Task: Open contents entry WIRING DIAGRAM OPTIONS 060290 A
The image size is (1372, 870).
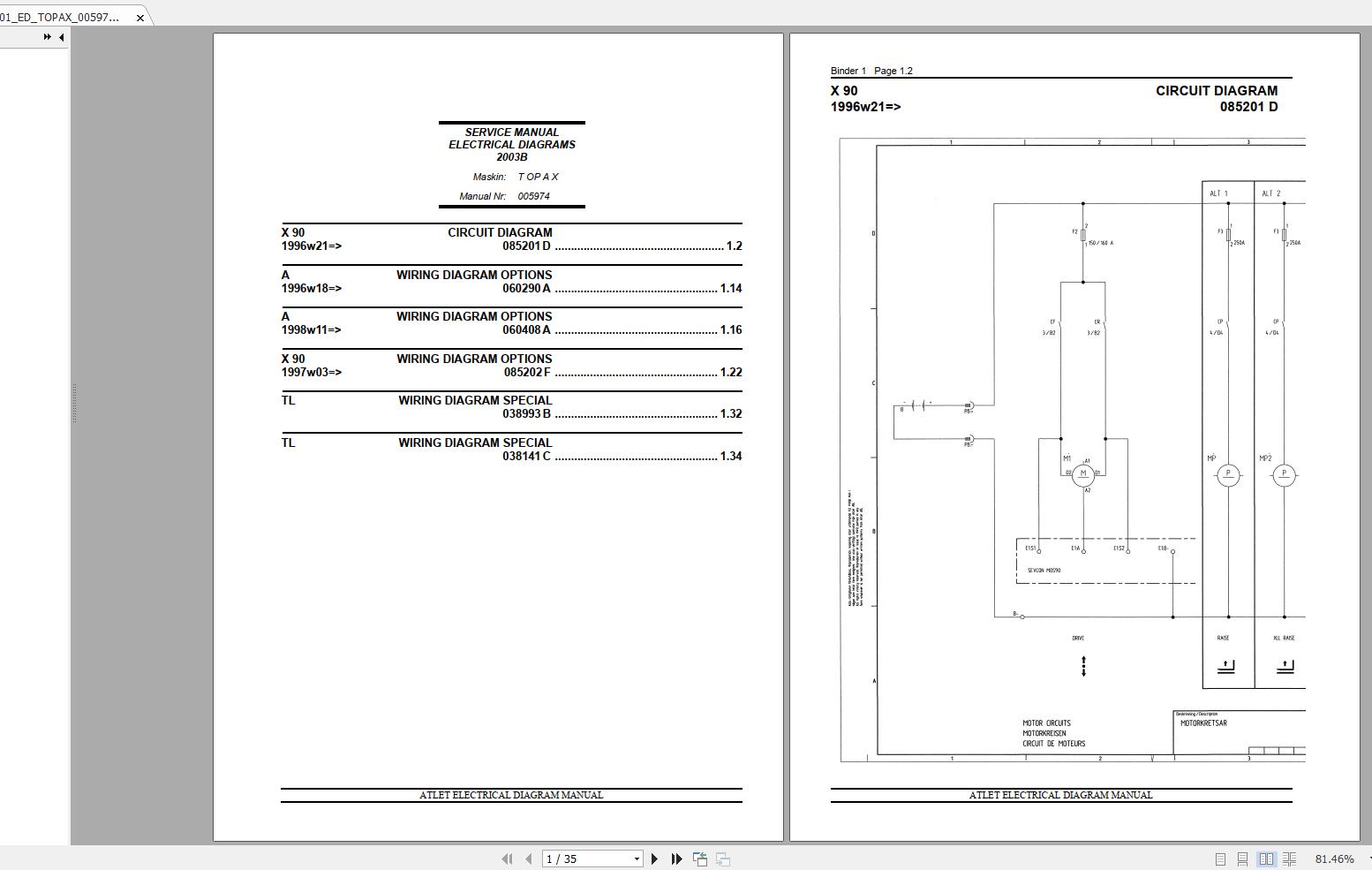Action: click(511, 282)
